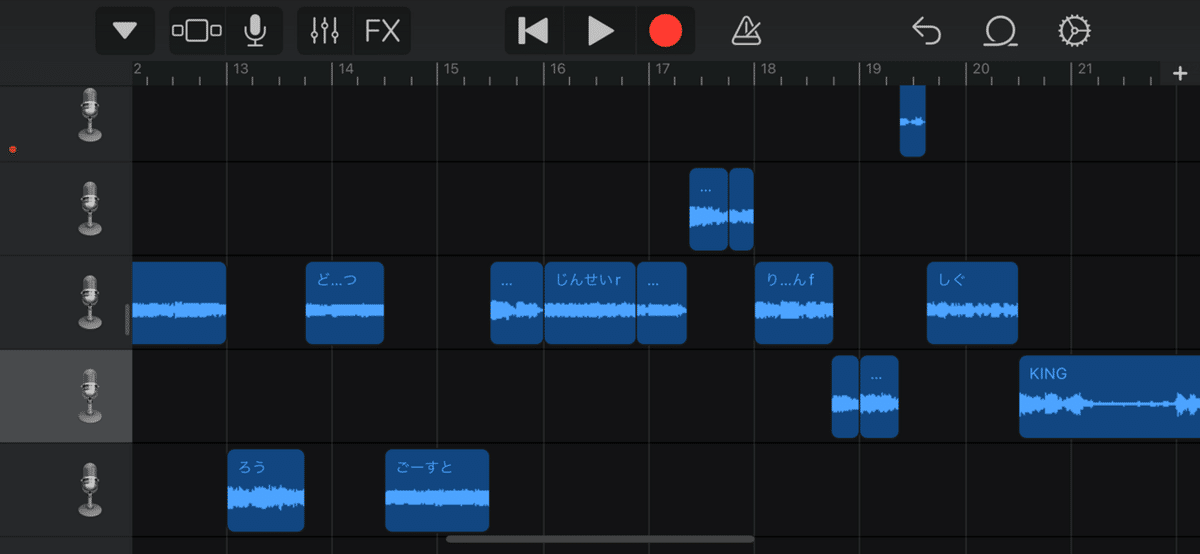Select the じんせいr audio region

590,303
